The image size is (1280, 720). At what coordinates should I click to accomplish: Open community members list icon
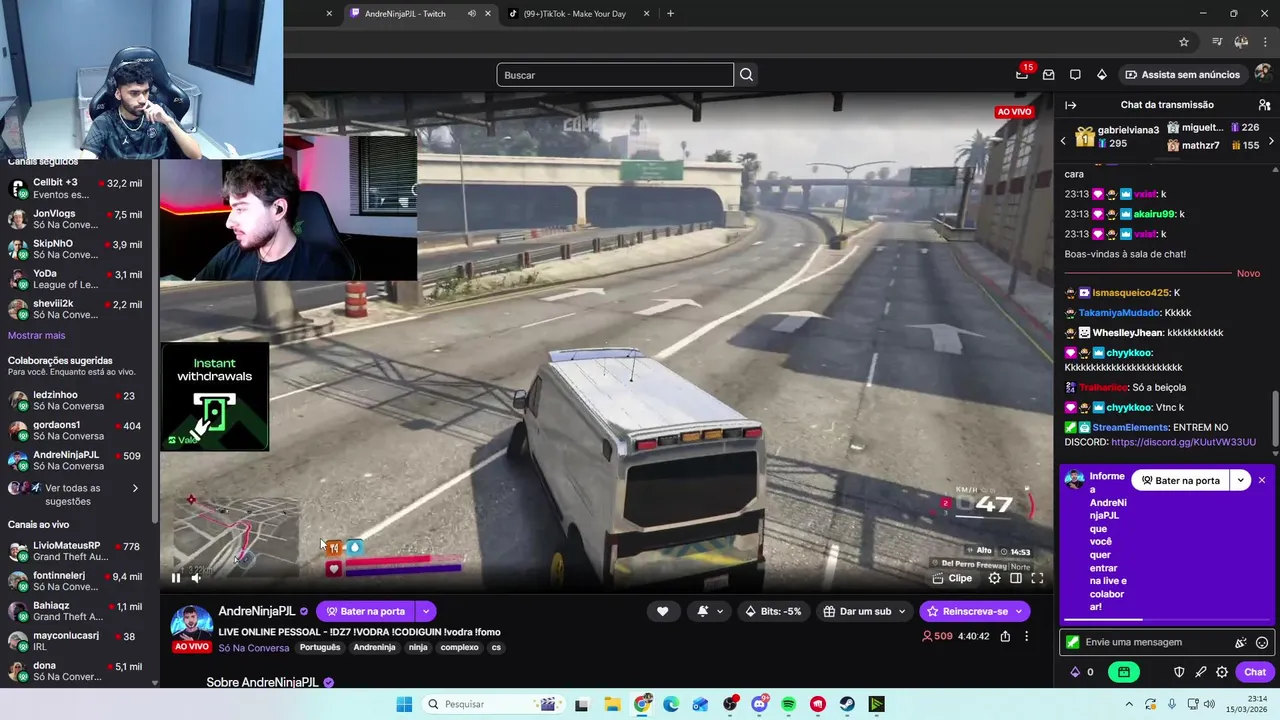pyautogui.click(x=1264, y=105)
